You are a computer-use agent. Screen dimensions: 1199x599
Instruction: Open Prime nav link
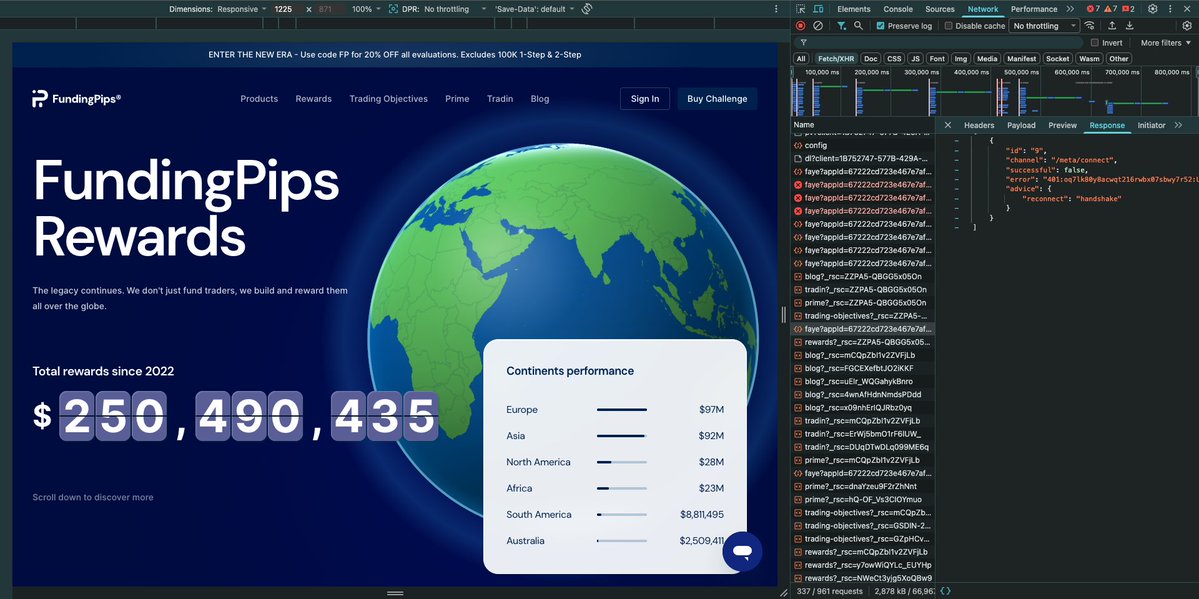coord(457,99)
